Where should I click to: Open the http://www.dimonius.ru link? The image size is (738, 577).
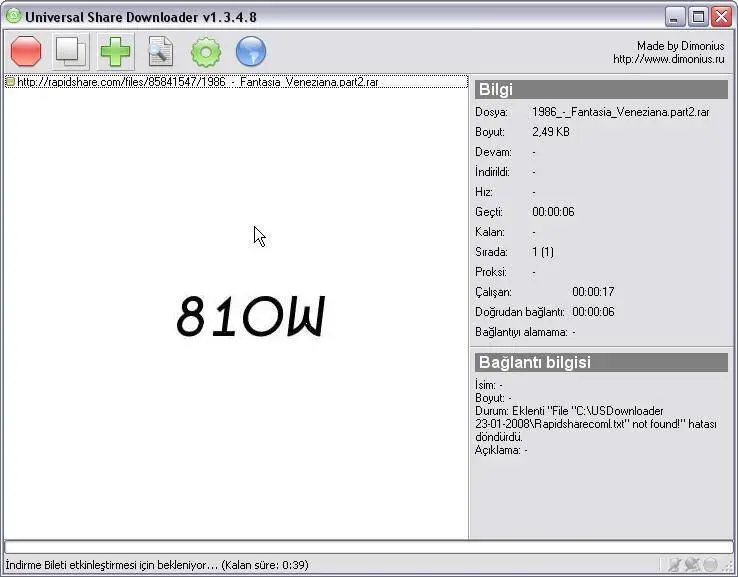click(x=668, y=59)
